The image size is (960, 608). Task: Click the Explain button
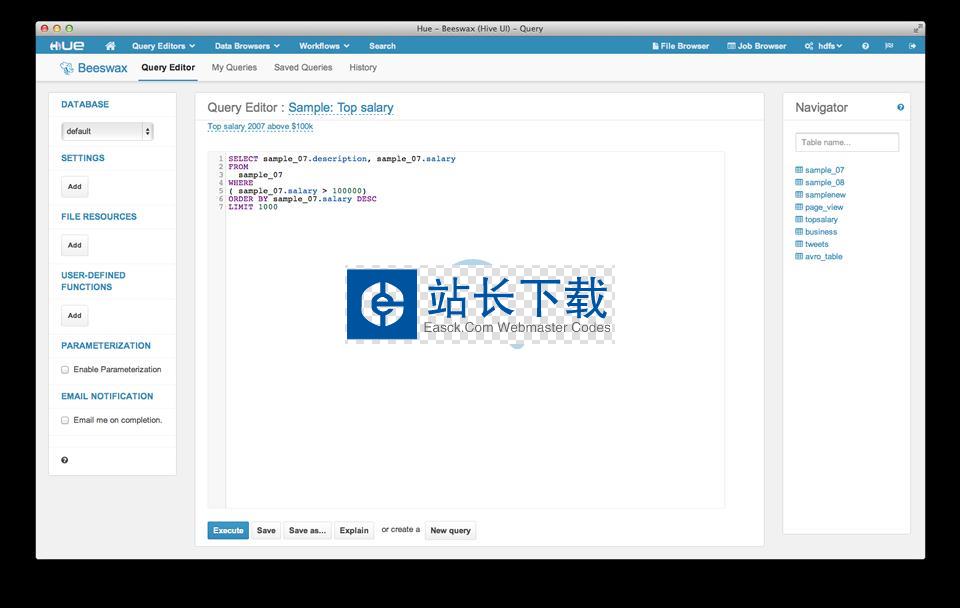(354, 530)
